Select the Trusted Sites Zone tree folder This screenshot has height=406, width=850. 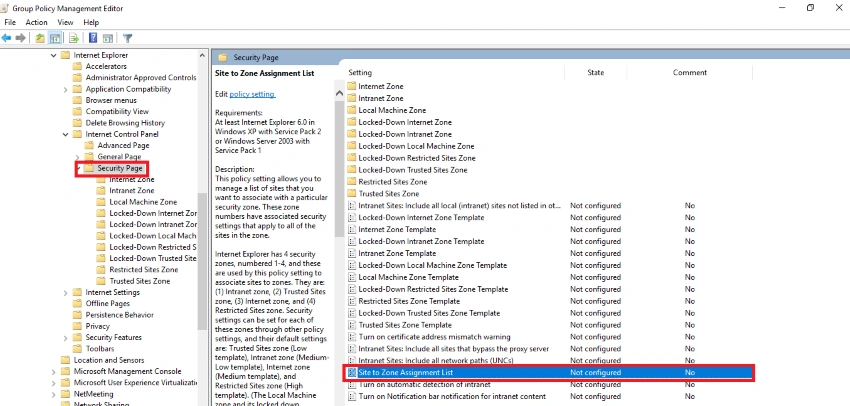140,281
